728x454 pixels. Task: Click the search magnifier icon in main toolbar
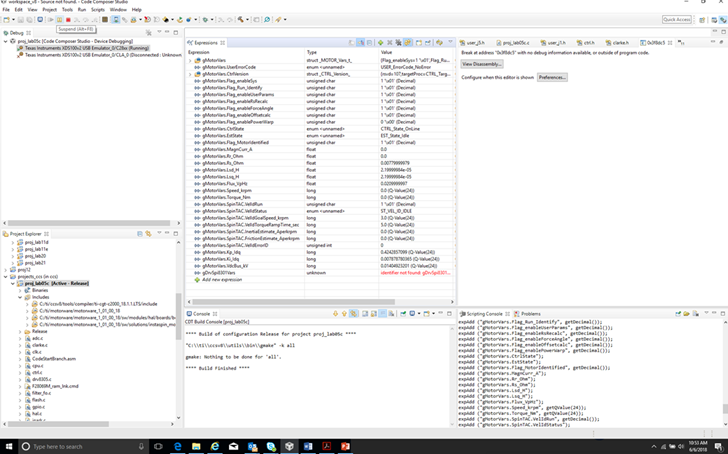click(x=267, y=19)
